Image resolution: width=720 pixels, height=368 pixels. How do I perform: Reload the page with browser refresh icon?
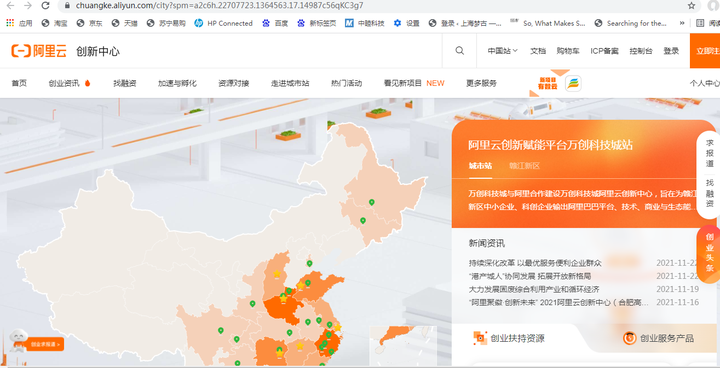coord(45,6)
